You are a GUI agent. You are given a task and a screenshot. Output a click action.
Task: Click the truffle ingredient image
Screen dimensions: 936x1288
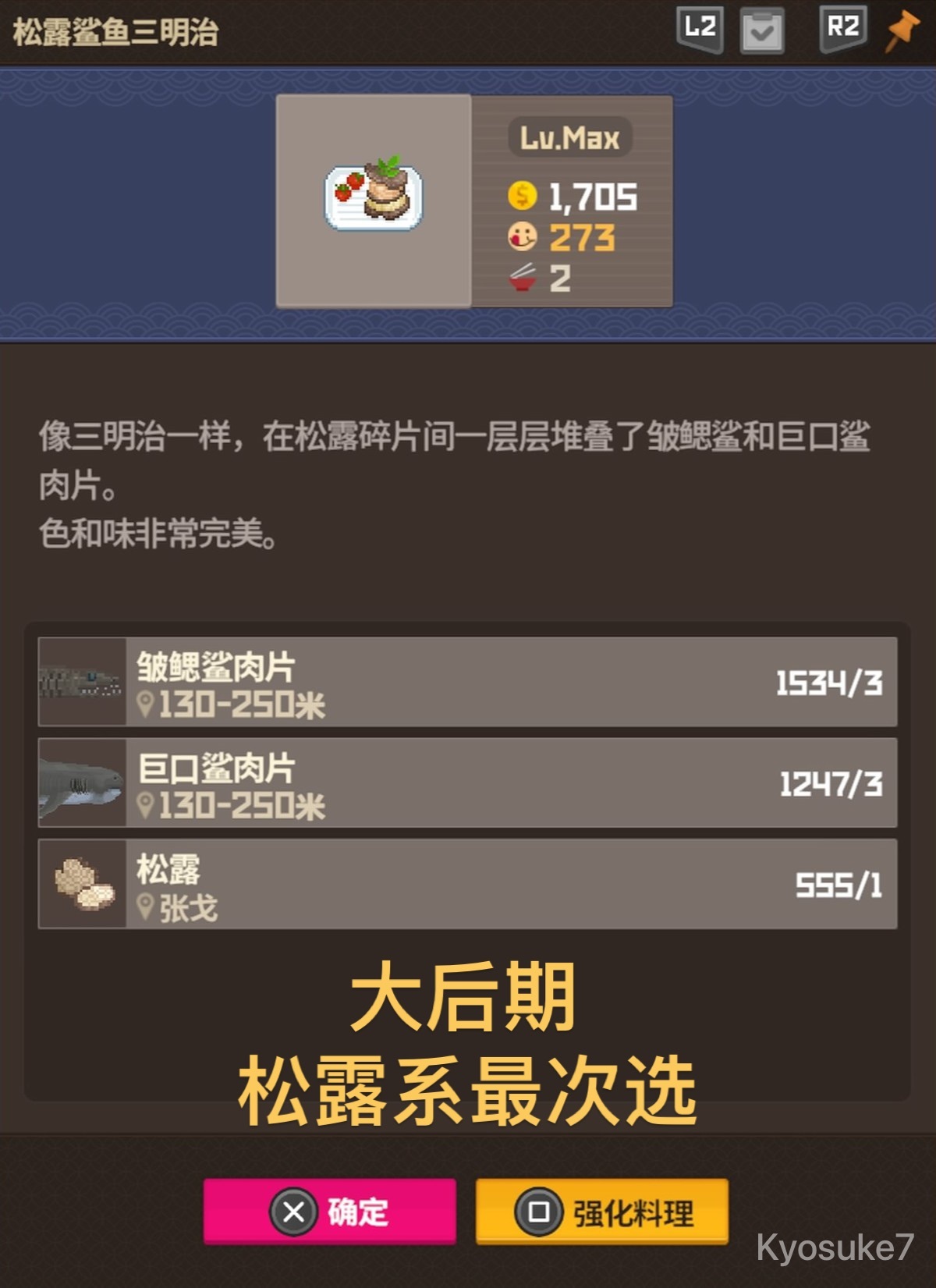click(x=82, y=883)
